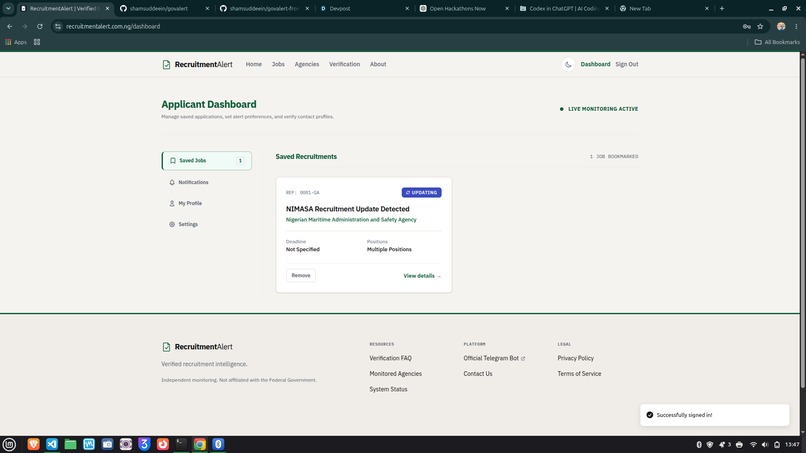
Task: Click Nigerian Maritime Administration and Safety Agency
Action: 351,220
